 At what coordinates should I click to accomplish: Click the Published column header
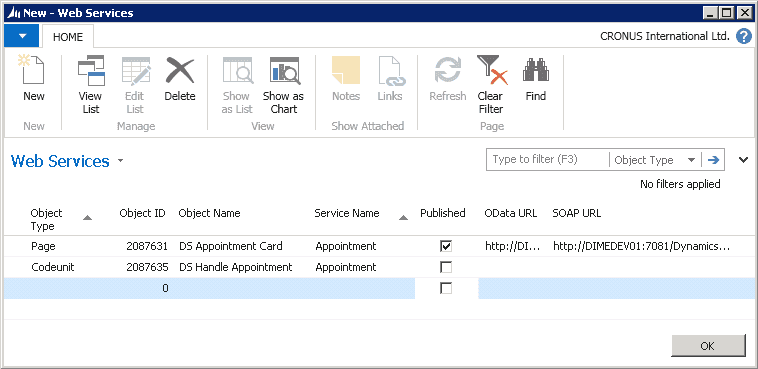(443, 213)
